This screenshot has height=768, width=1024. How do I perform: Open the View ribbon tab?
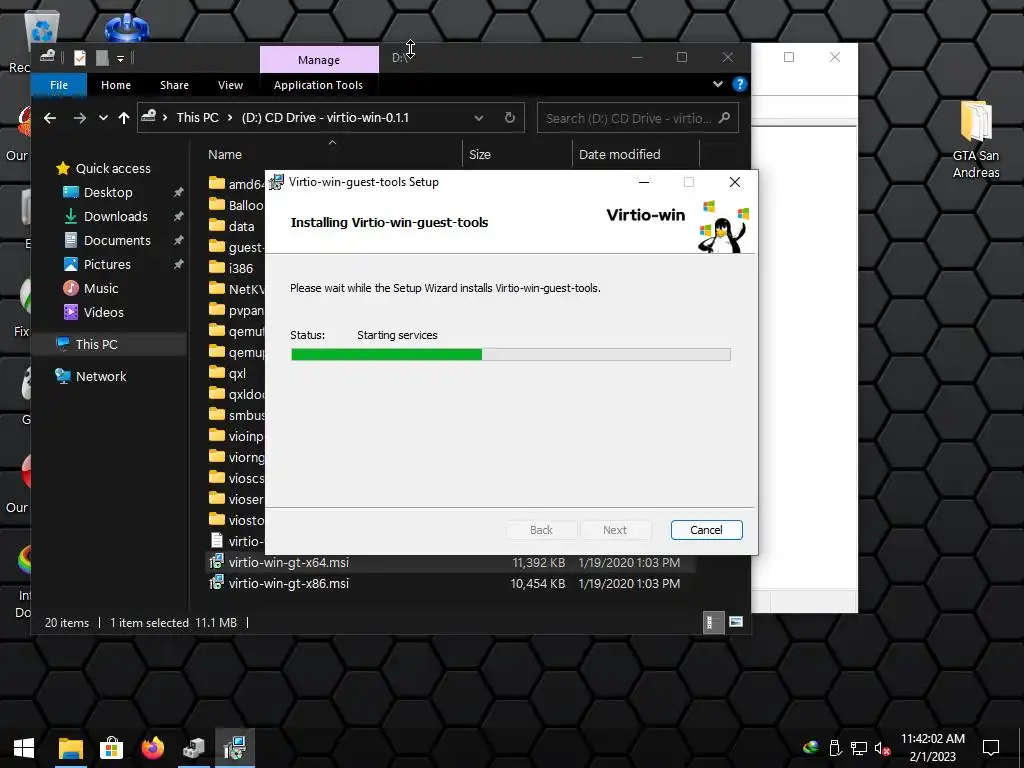(230, 85)
